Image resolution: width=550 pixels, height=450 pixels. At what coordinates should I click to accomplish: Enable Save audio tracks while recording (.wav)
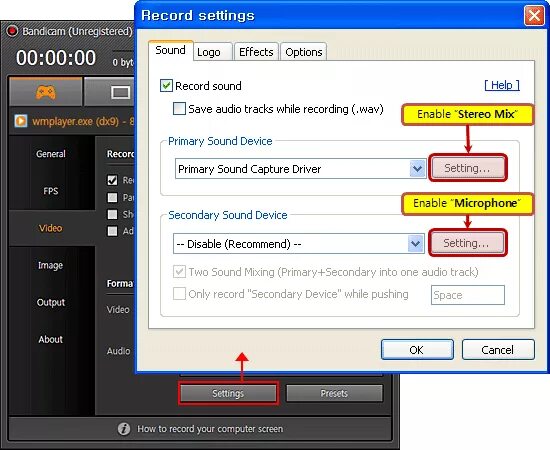179,109
